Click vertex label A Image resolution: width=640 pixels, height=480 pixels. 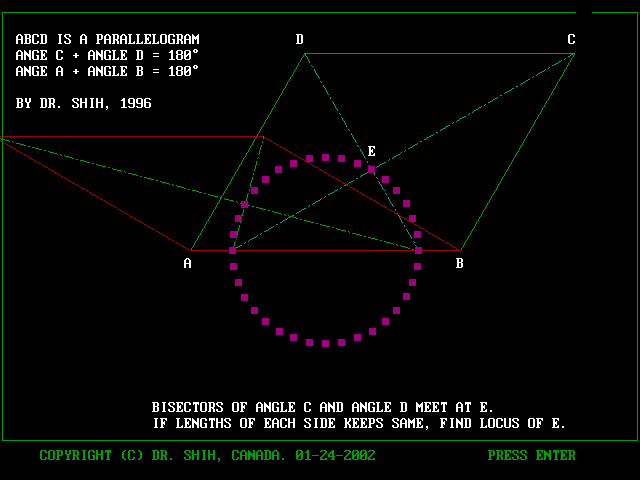pos(187,264)
